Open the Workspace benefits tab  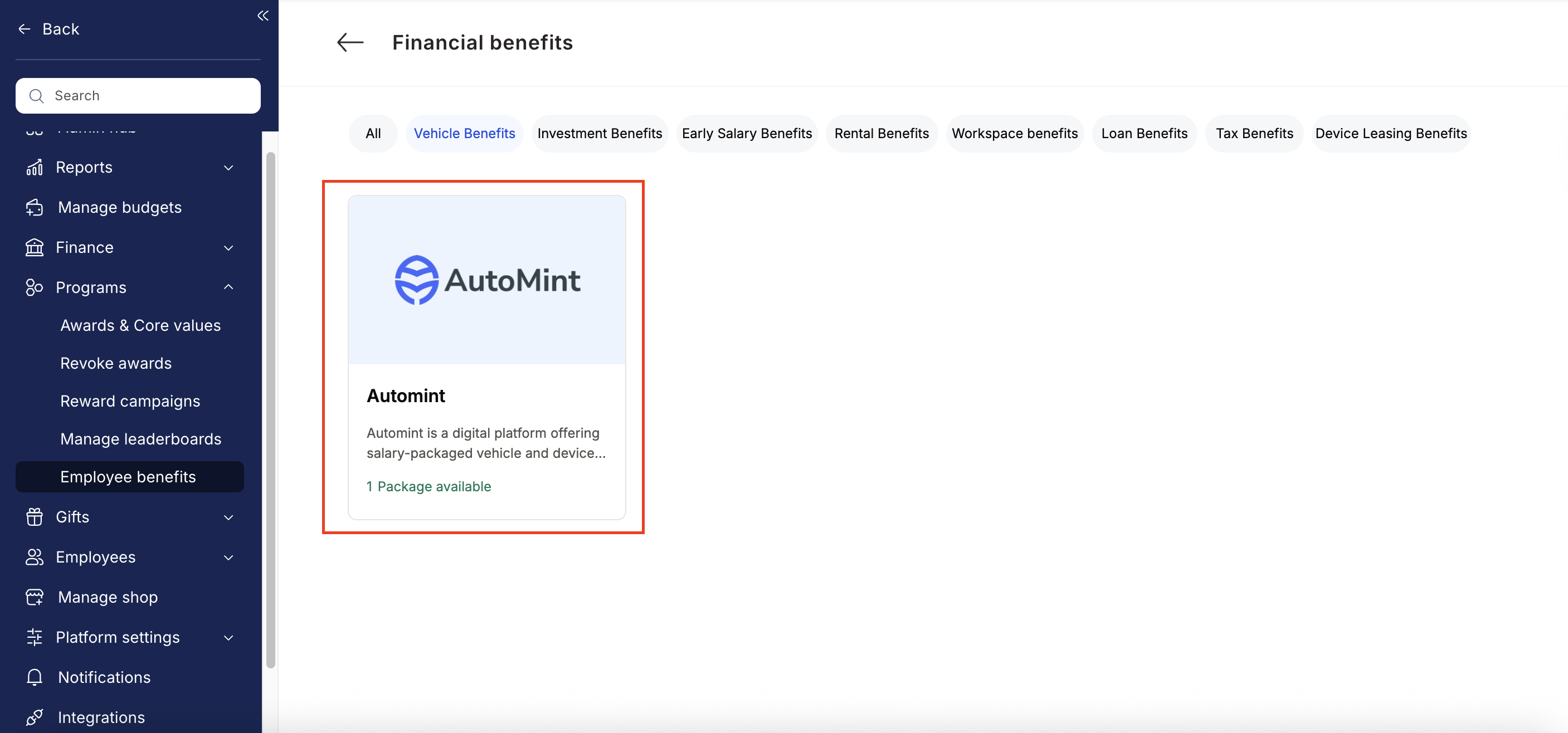tap(1015, 133)
